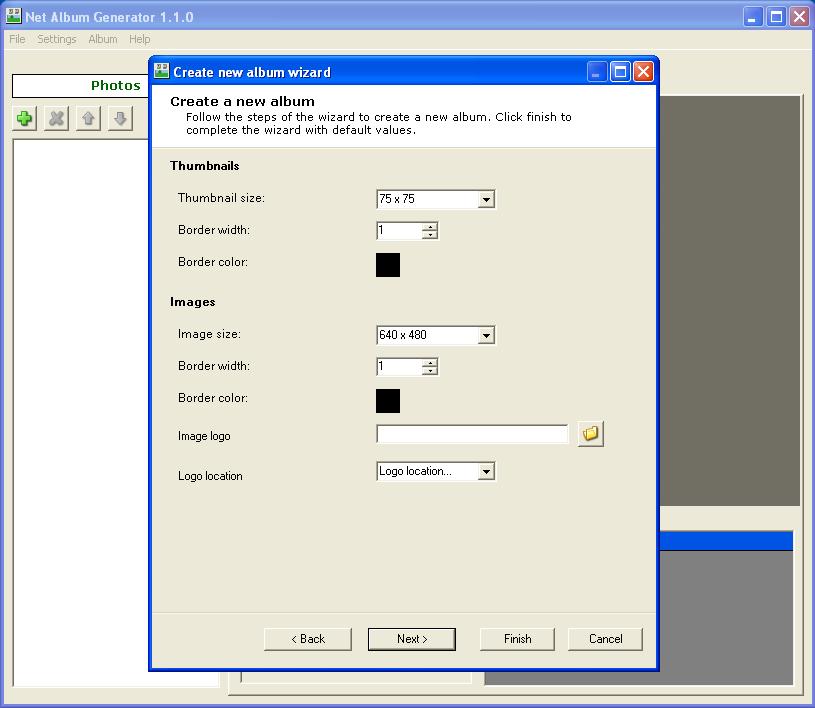815x708 pixels.
Task: Click the Thumbnails section heading
Action: click(204, 166)
